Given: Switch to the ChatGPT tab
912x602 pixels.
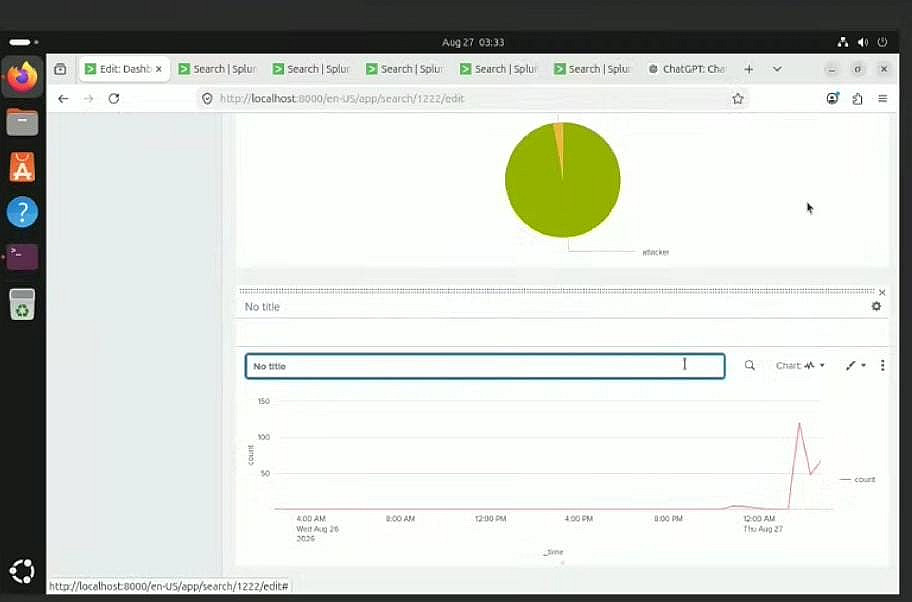Looking at the screenshot, I should point(688,69).
